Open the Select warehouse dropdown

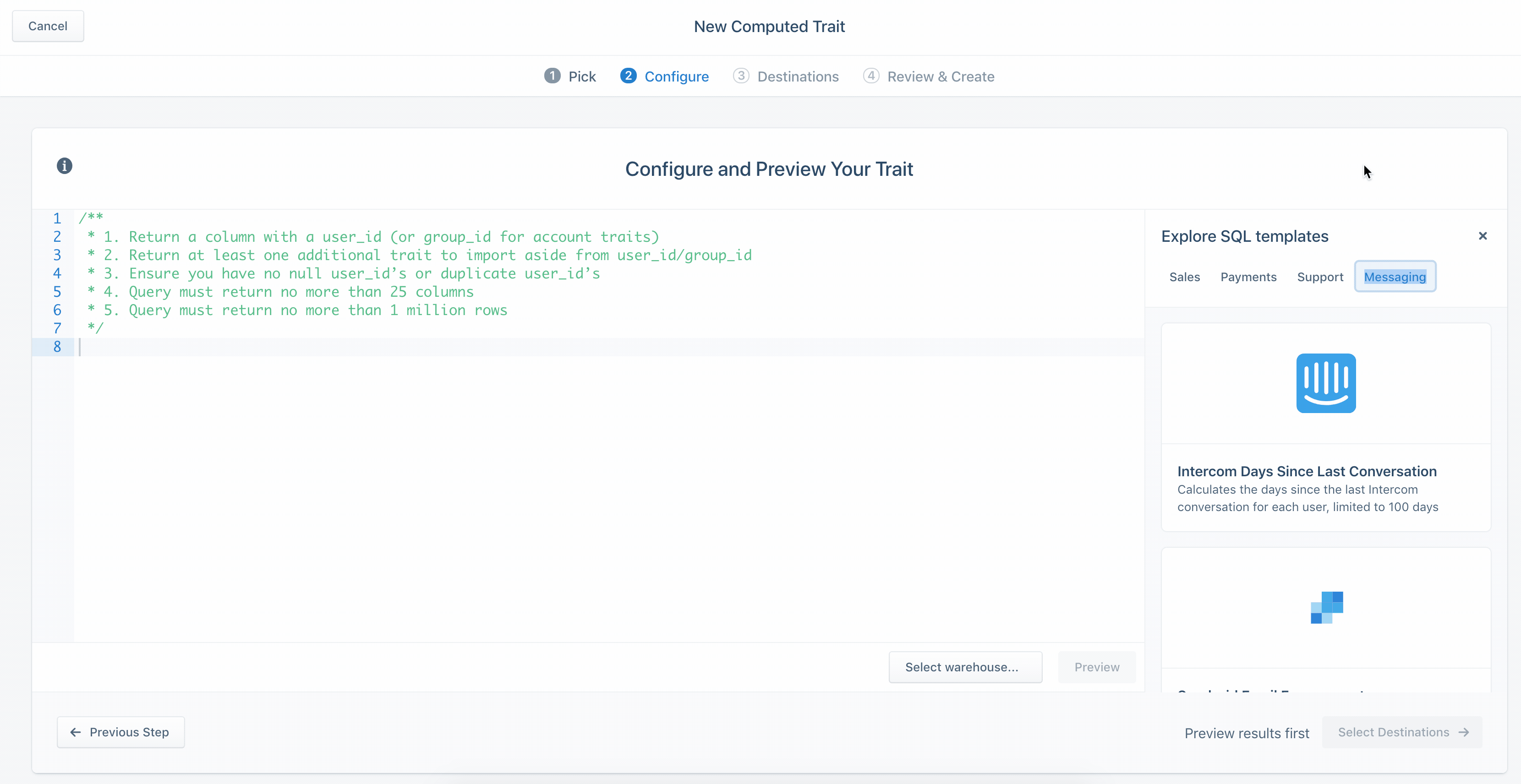point(965,667)
